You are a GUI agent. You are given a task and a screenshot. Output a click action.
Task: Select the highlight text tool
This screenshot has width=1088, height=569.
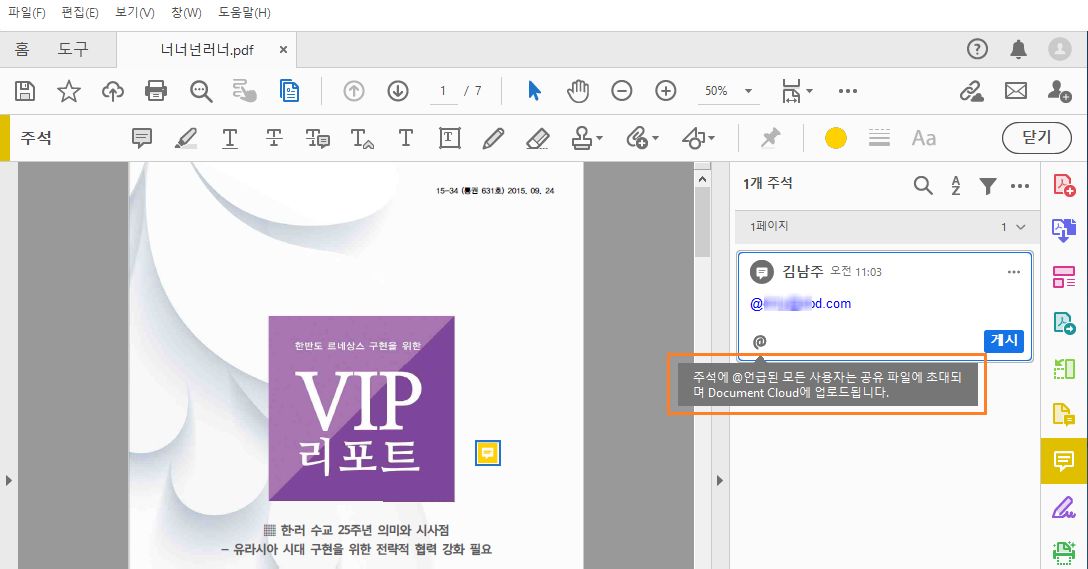(185, 138)
